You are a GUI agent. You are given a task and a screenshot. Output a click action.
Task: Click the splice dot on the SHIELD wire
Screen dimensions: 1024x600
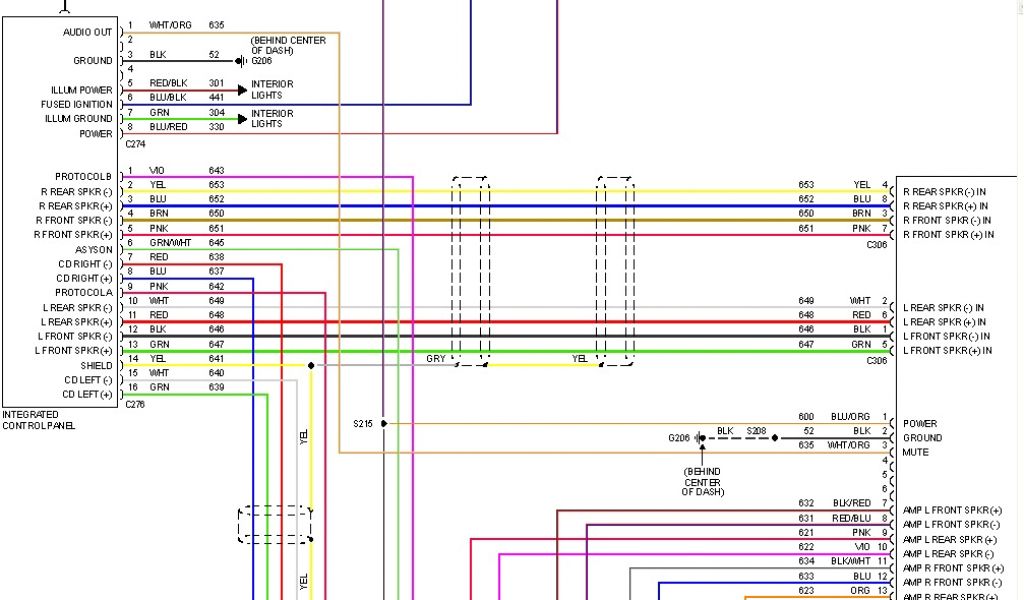point(311,366)
